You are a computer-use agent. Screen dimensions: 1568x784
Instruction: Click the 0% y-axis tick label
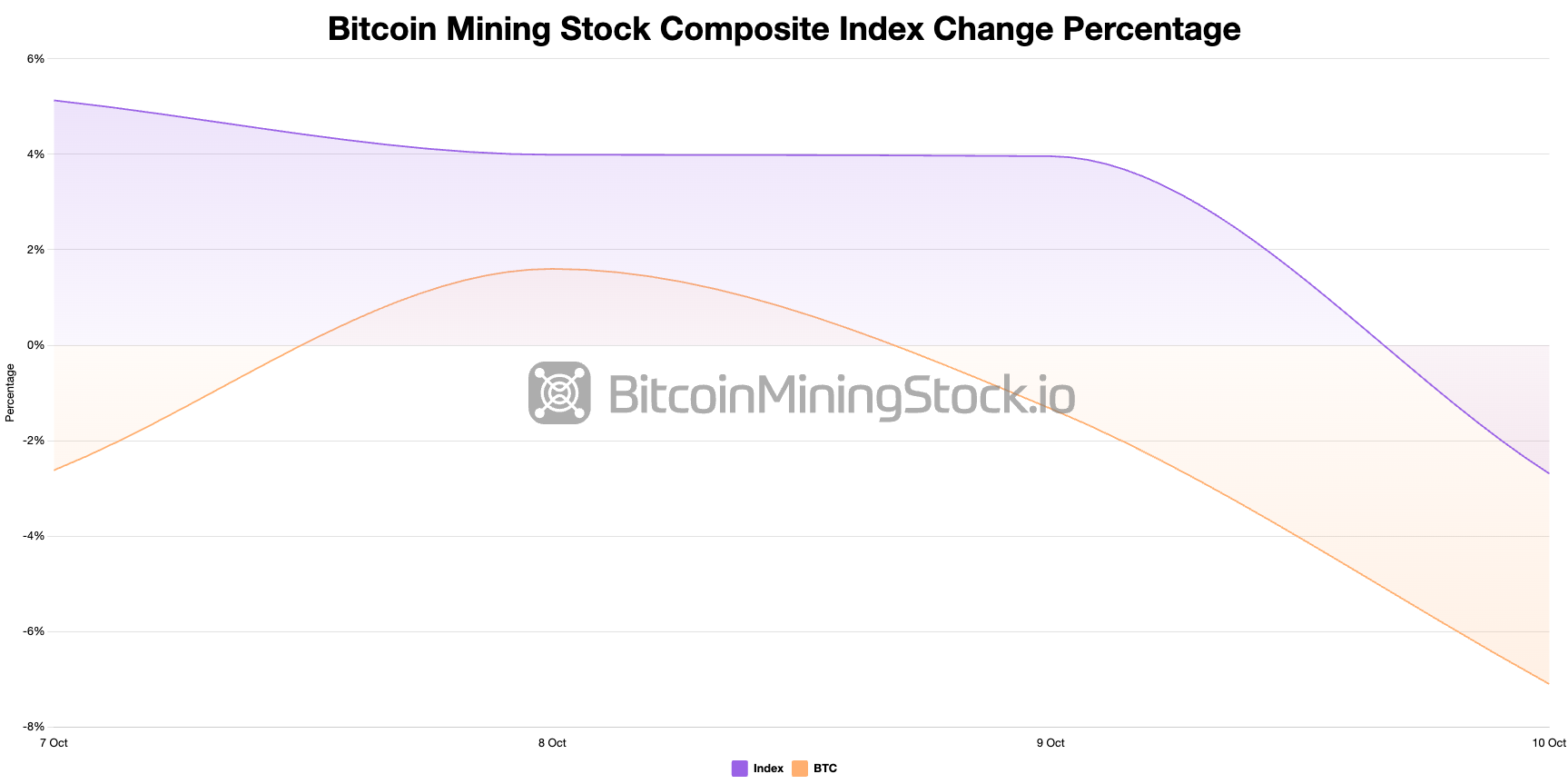[35, 345]
